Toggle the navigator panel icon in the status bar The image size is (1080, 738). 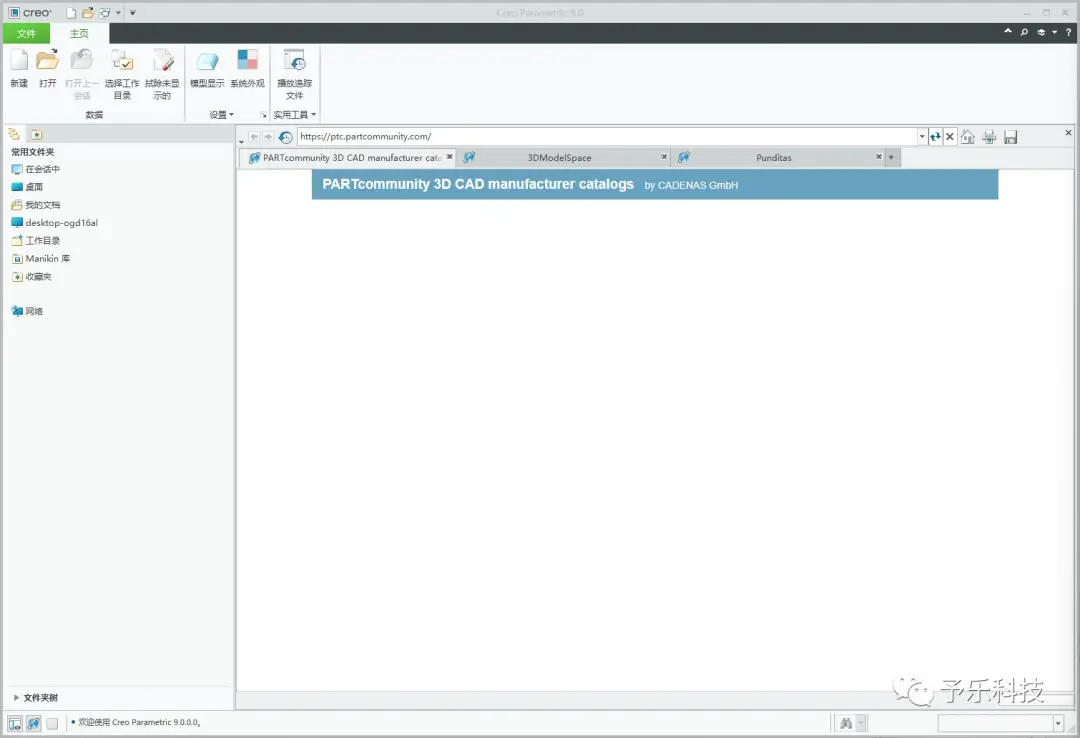[14, 724]
